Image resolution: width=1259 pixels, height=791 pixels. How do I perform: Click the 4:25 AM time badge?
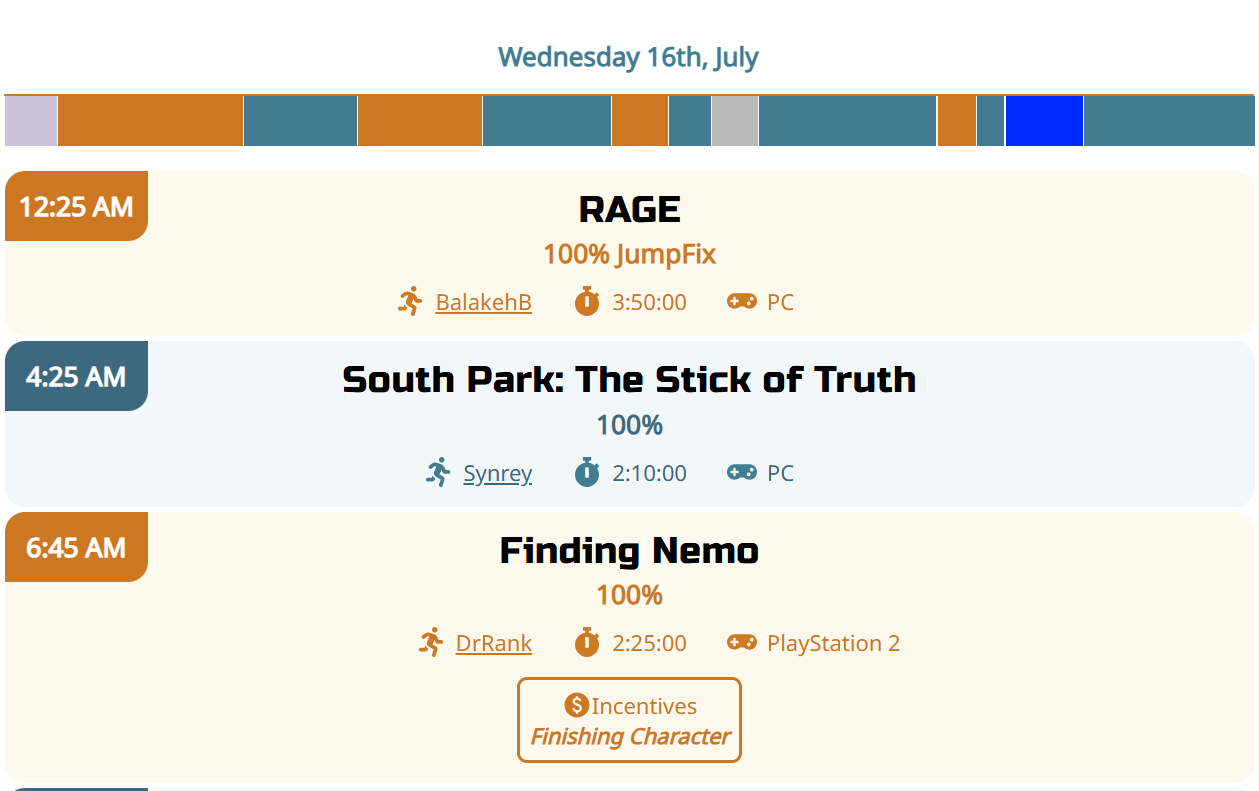click(76, 376)
